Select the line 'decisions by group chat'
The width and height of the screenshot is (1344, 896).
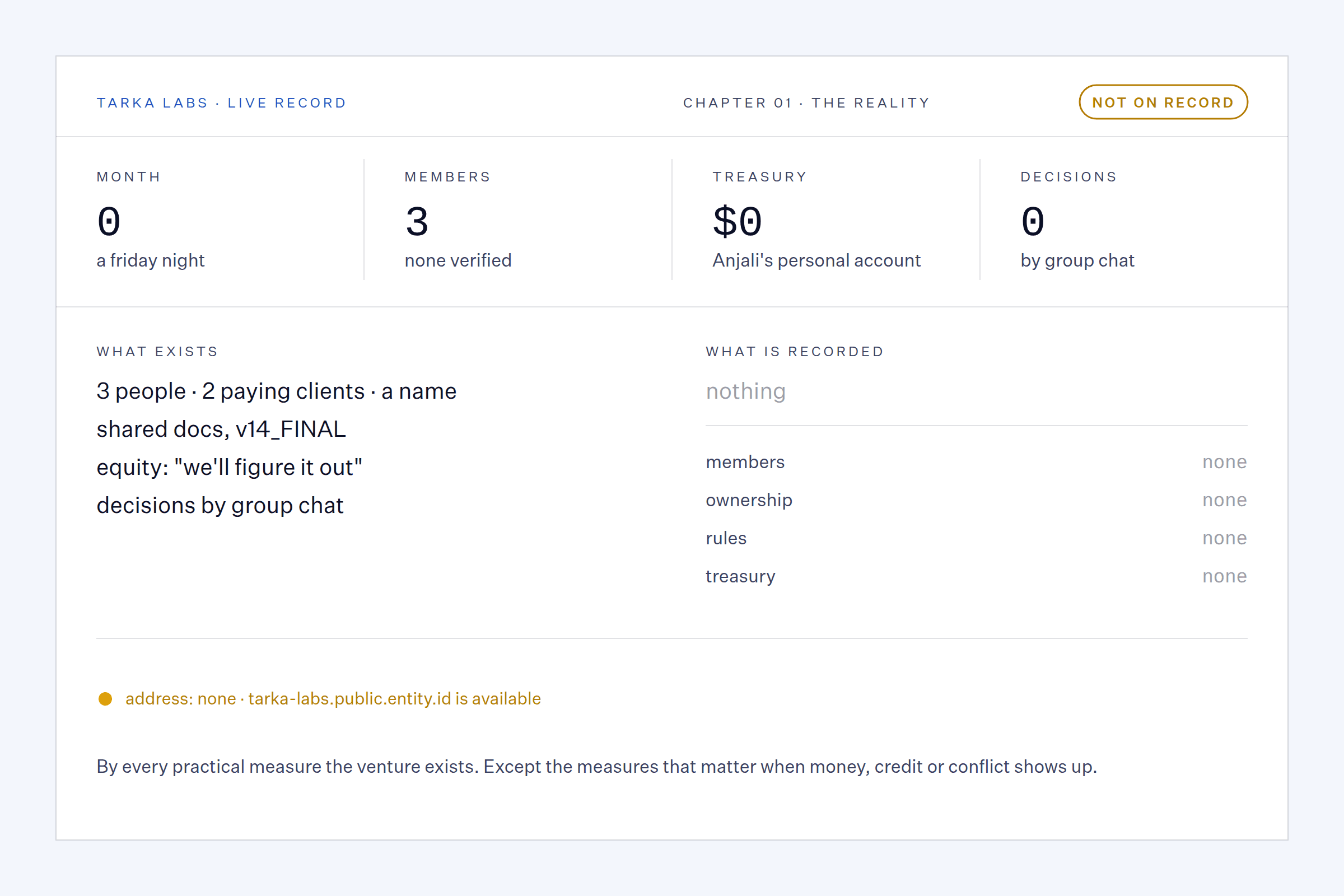click(x=220, y=506)
